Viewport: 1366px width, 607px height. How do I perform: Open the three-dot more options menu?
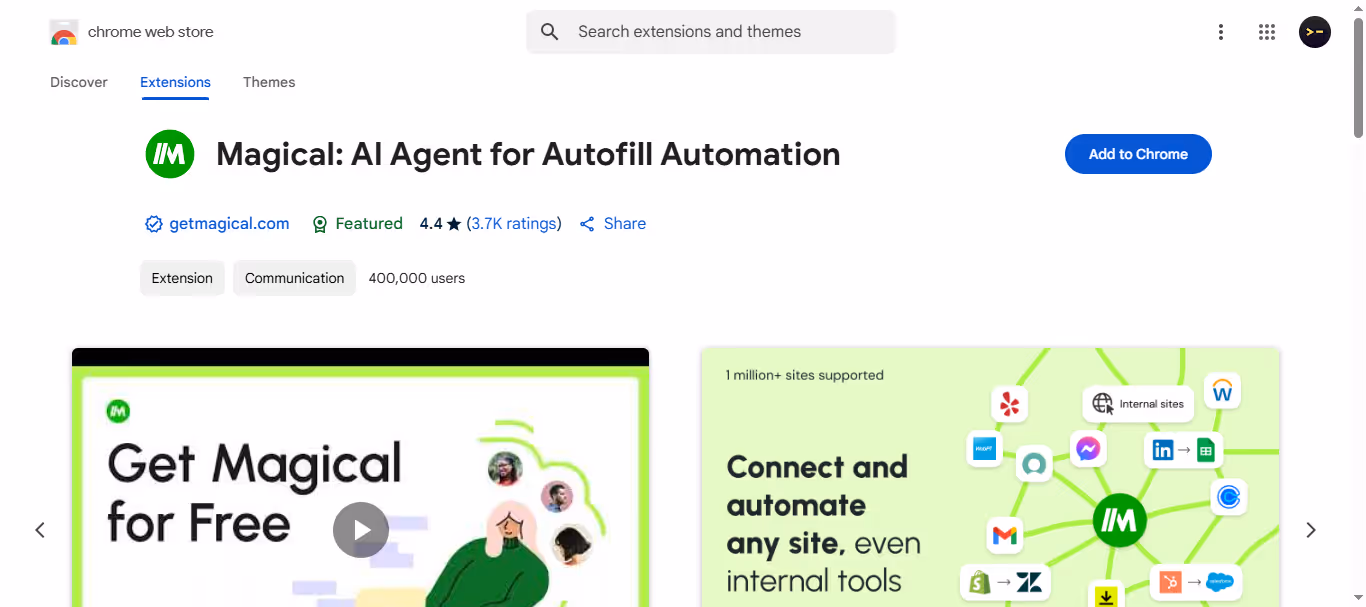coord(1220,32)
